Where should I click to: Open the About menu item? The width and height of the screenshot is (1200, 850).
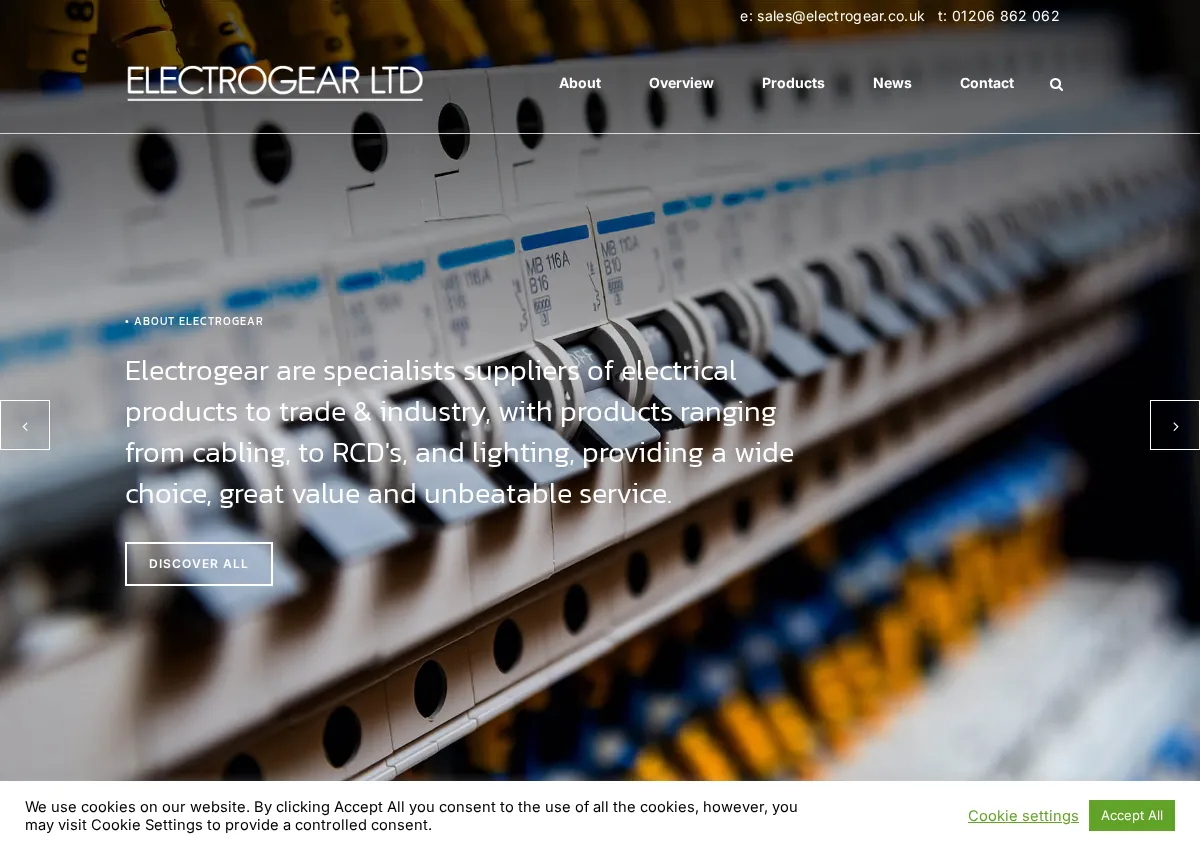[580, 83]
